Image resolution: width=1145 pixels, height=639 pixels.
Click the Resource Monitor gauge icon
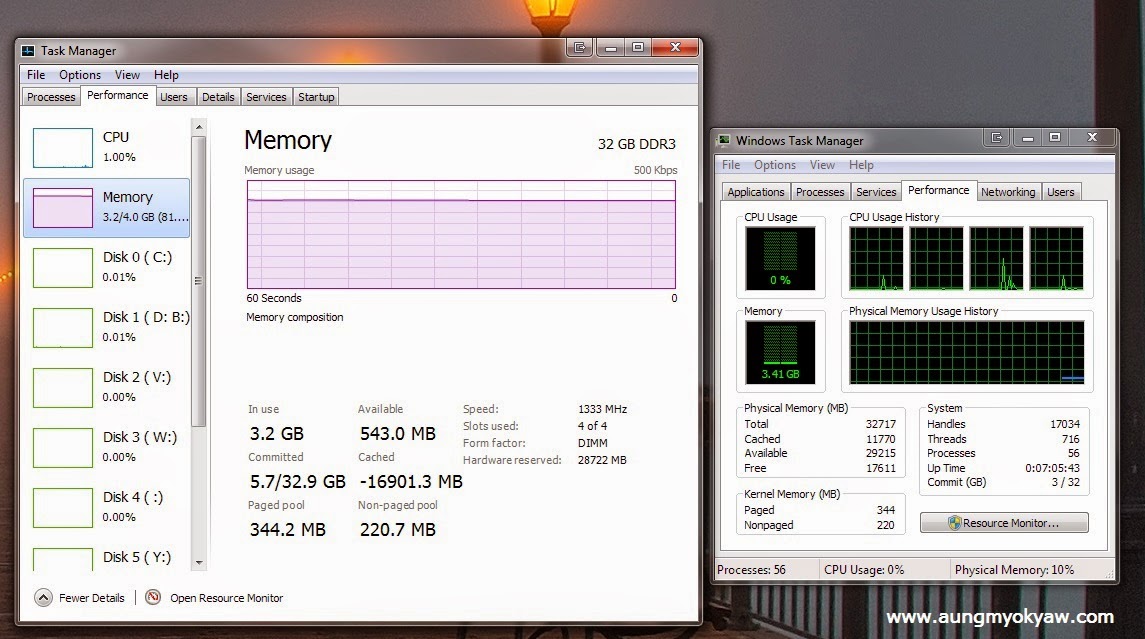click(153, 597)
